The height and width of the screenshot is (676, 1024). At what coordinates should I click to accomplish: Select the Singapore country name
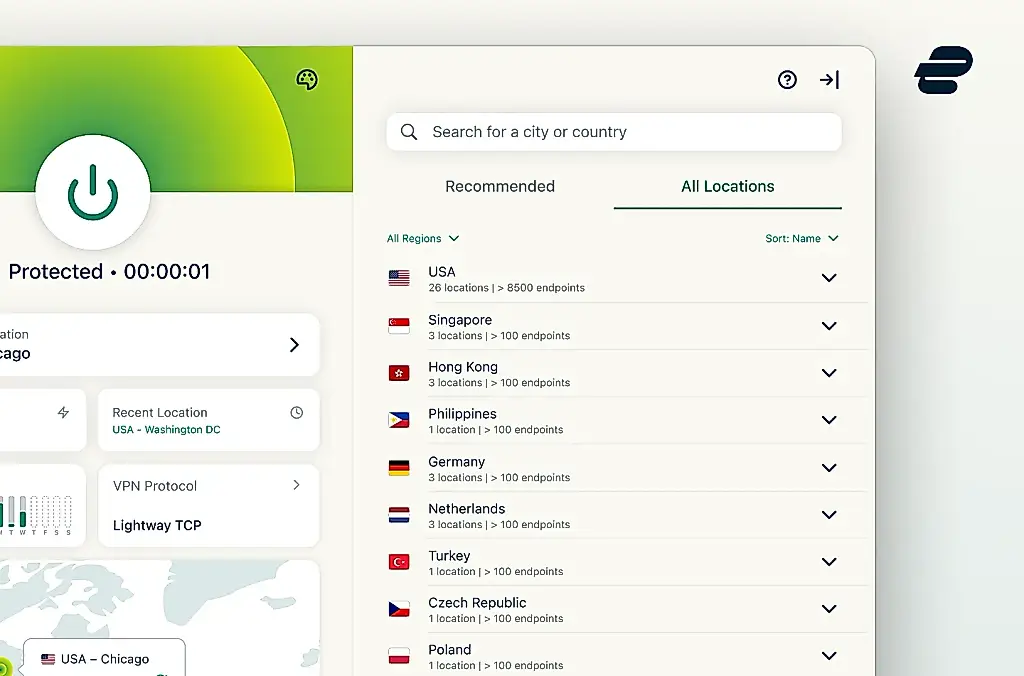click(x=460, y=320)
